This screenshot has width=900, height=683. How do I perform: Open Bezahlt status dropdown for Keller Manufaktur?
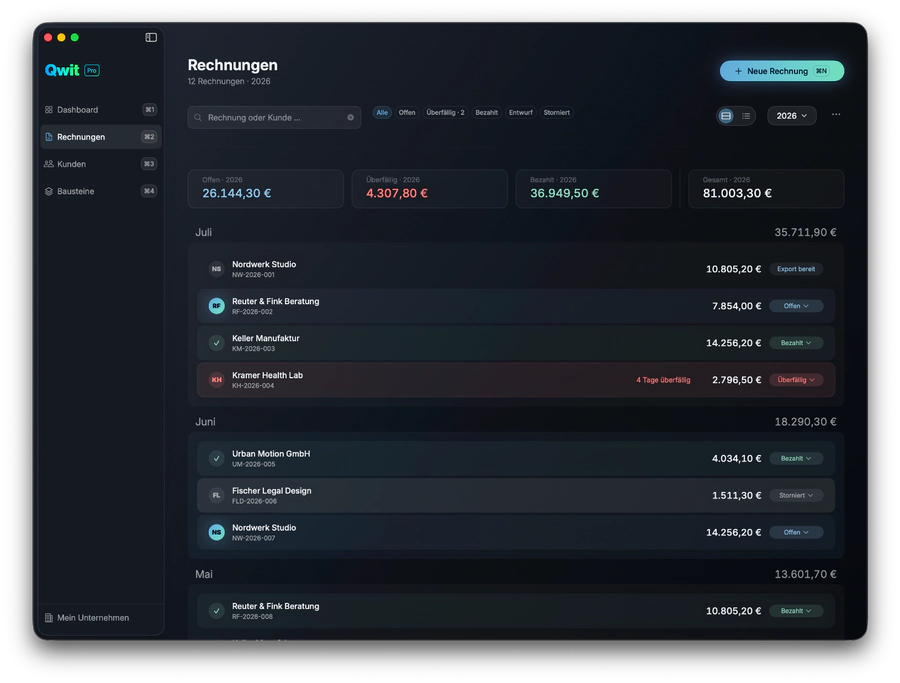(796, 343)
